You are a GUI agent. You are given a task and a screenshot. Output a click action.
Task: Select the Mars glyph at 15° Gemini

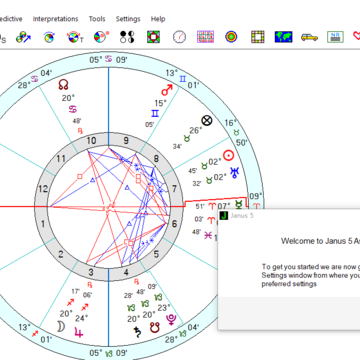coord(167,90)
